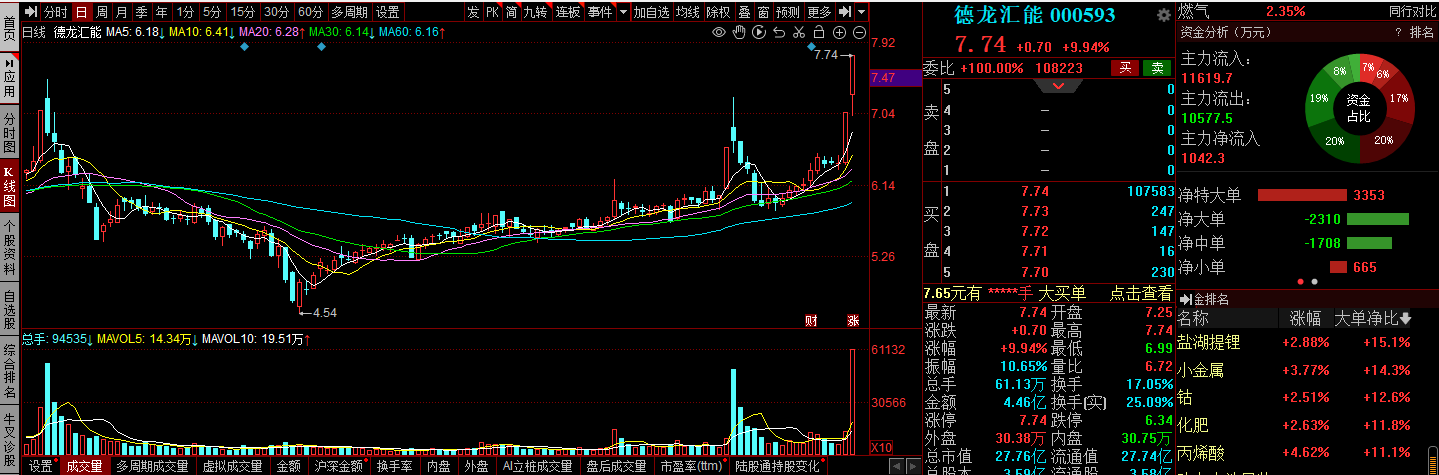Viewport: 1439px width, 475px height.
Task: Select the 周 weekly period
Action: (100, 12)
